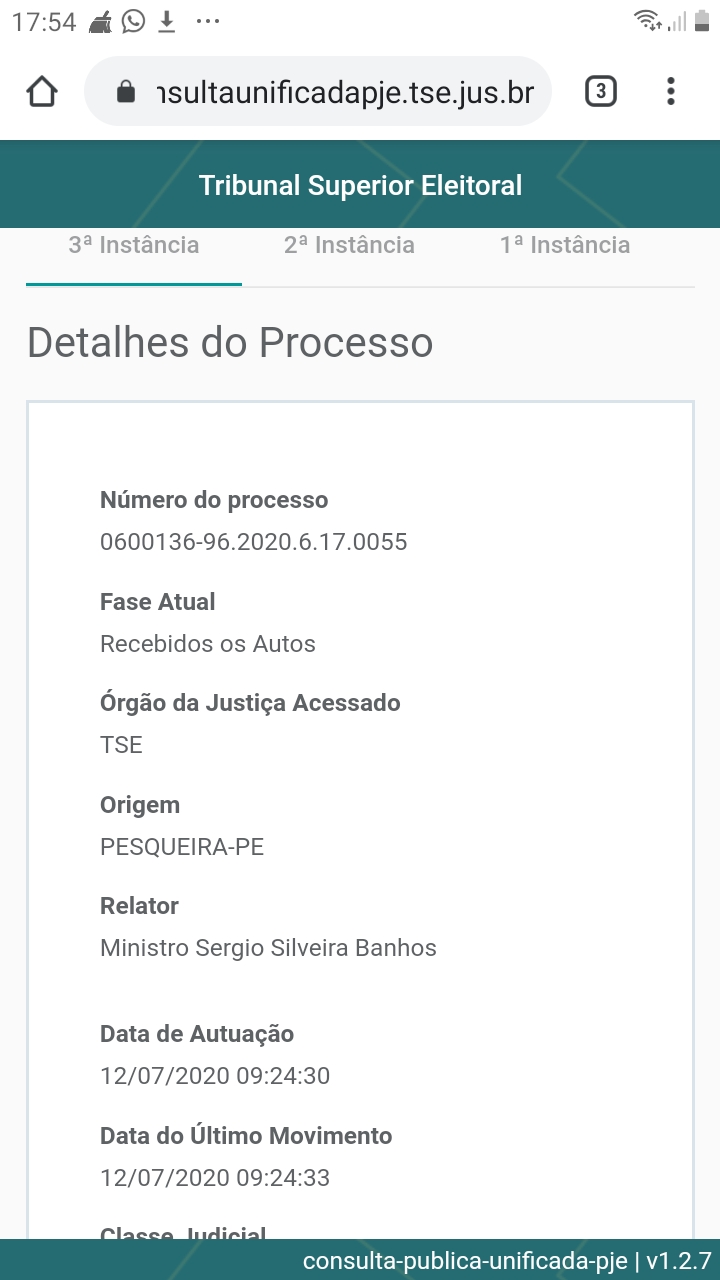Tap the URL address bar

point(345,93)
